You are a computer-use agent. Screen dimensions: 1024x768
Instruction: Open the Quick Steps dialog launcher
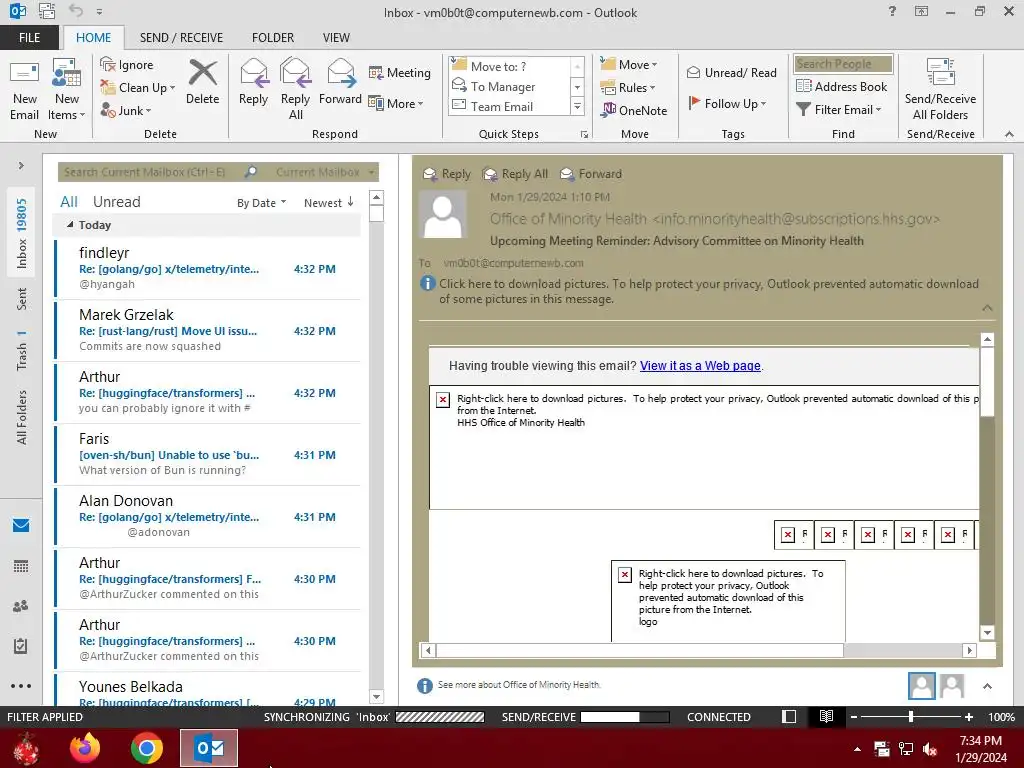point(584,134)
